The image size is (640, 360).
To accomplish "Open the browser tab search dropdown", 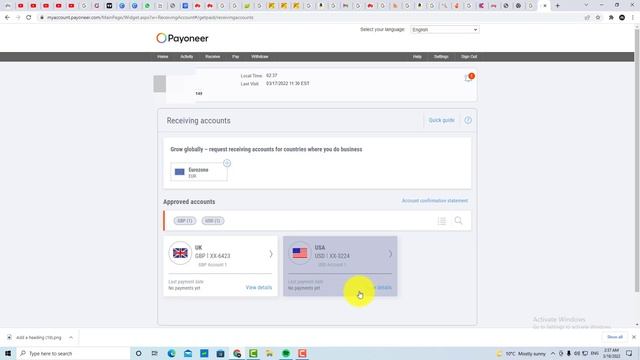I will click(x=586, y=5).
